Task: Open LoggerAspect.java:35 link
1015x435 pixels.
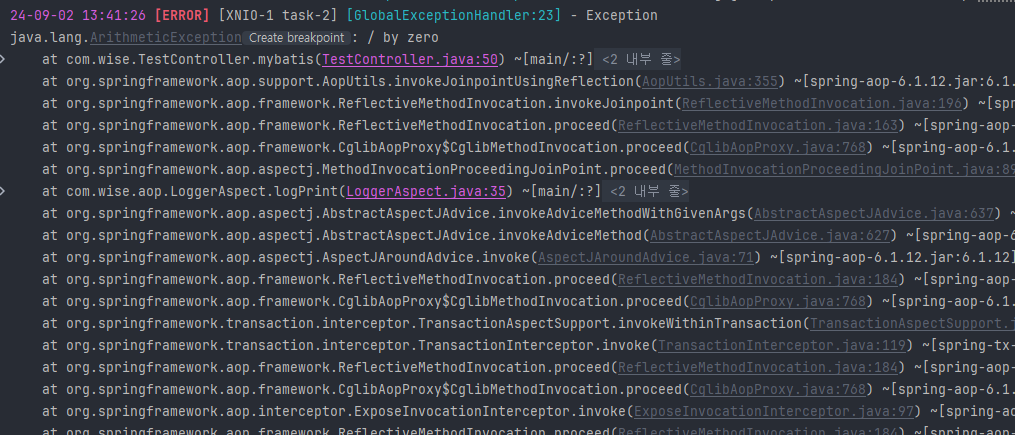Action: click(x=426, y=192)
